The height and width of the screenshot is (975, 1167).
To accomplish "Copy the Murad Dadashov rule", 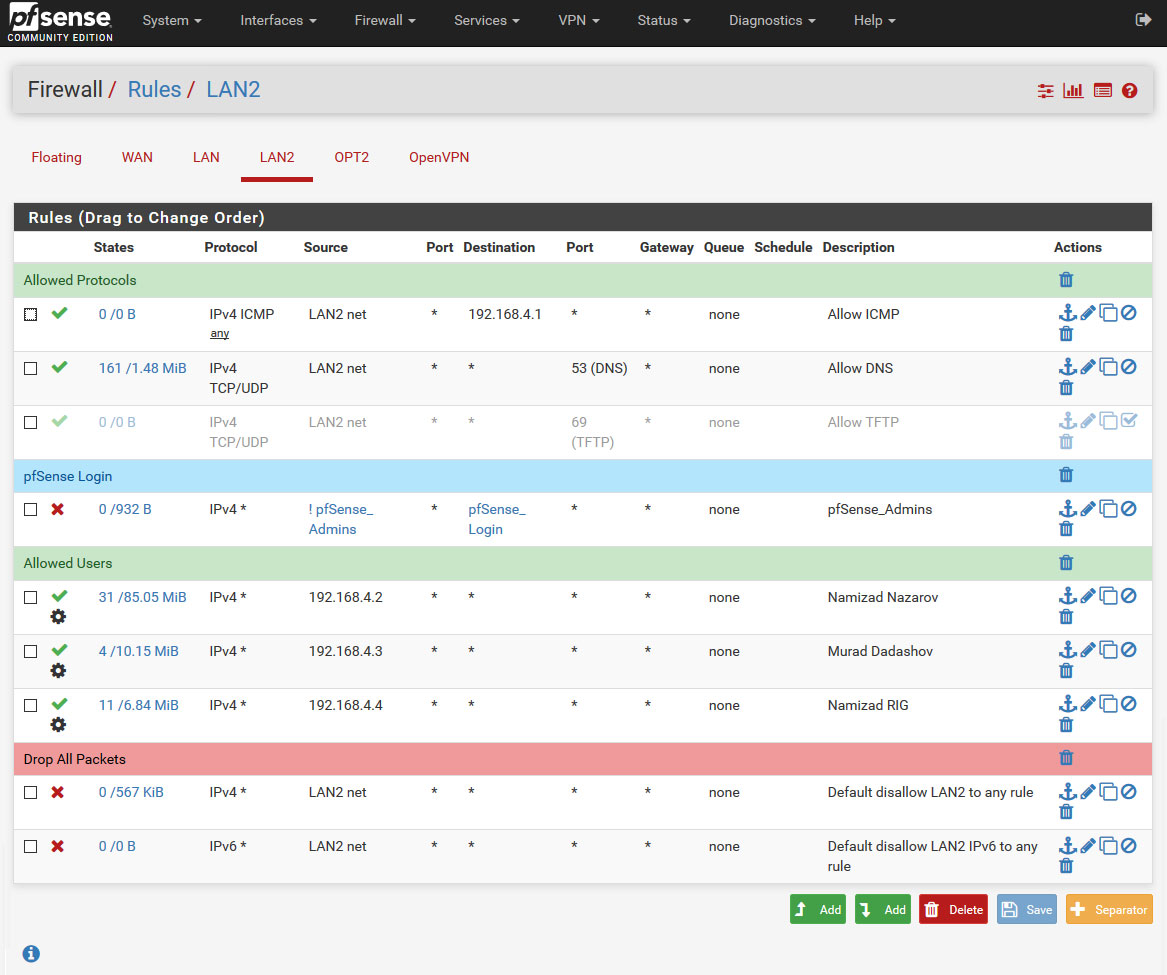I will tap(1108, 650).
